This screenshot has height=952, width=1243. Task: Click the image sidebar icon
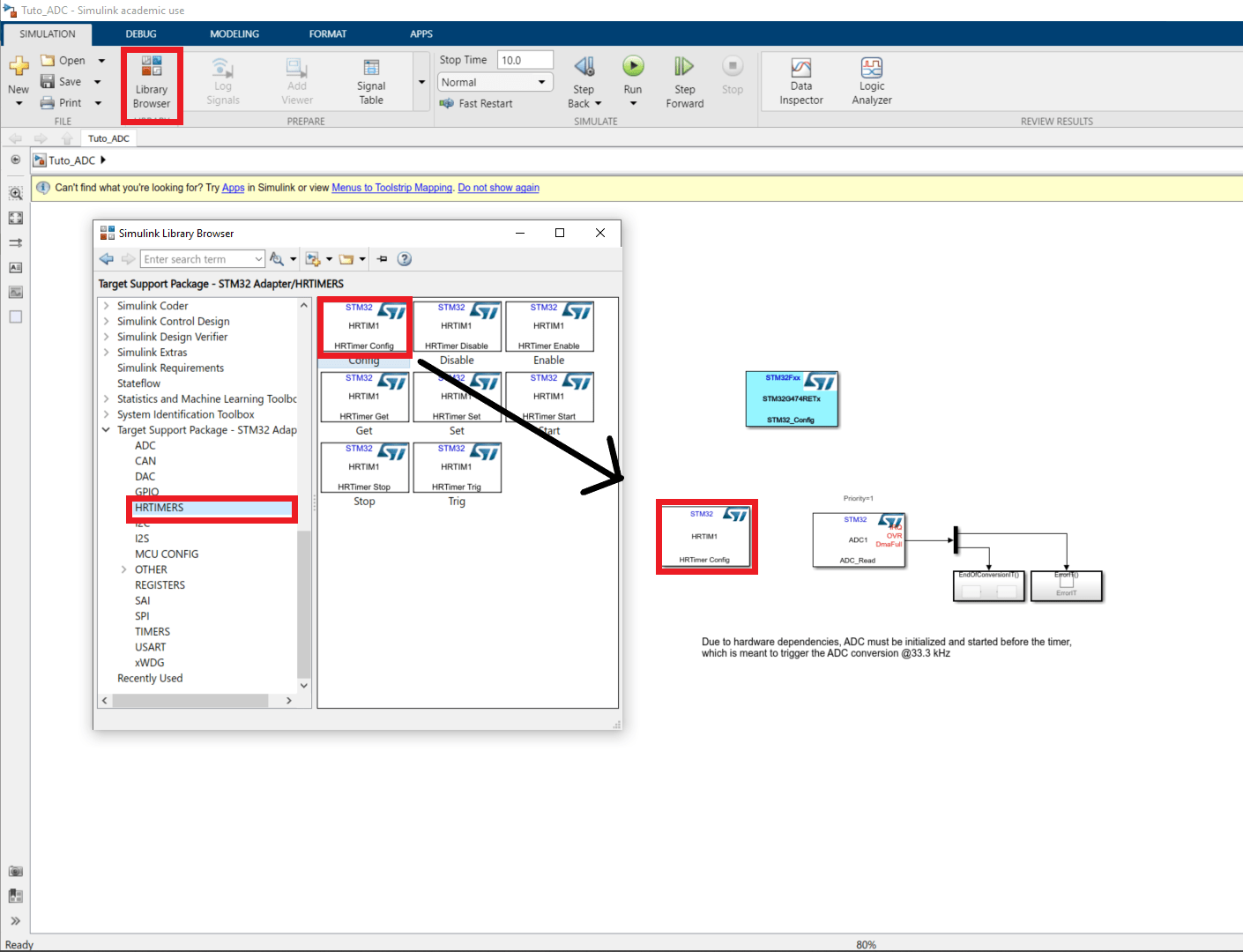tap(15, 292)
